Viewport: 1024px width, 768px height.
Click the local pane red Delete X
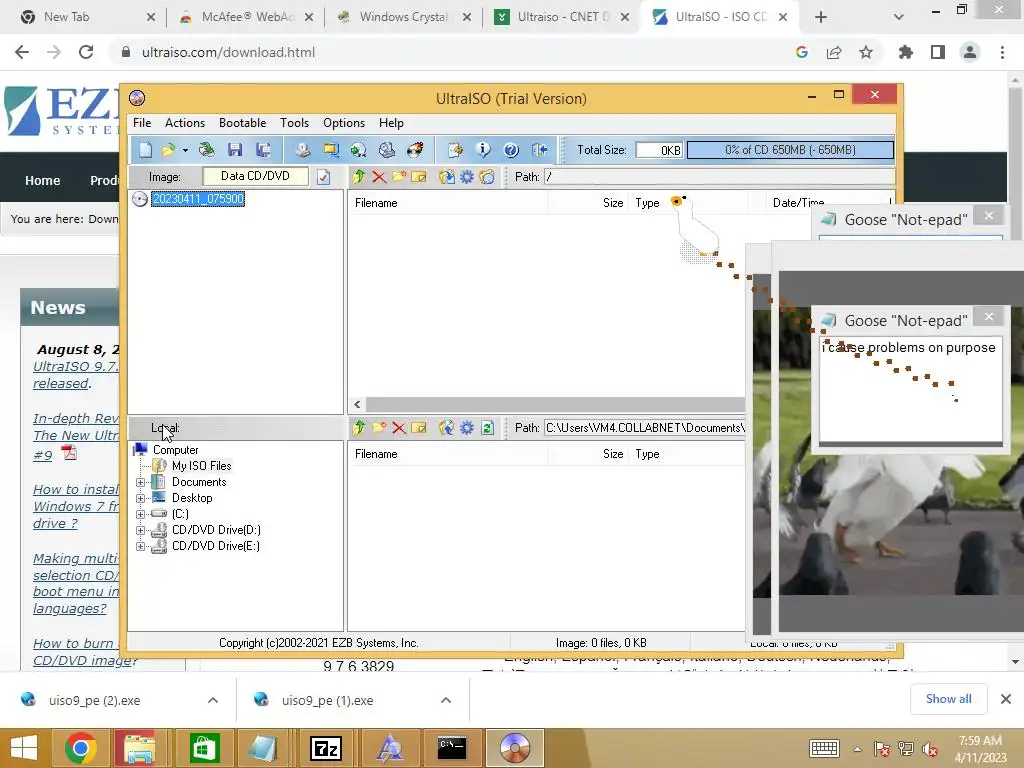coord(399,428)
